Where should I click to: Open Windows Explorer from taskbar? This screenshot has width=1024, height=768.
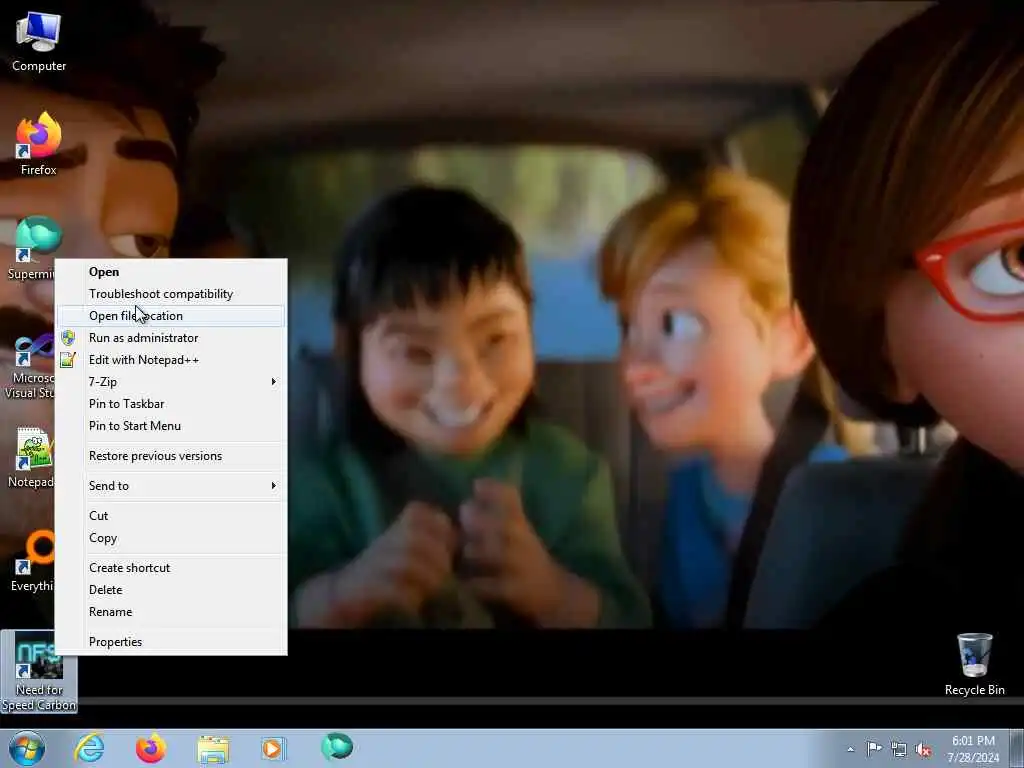point(213,748)
